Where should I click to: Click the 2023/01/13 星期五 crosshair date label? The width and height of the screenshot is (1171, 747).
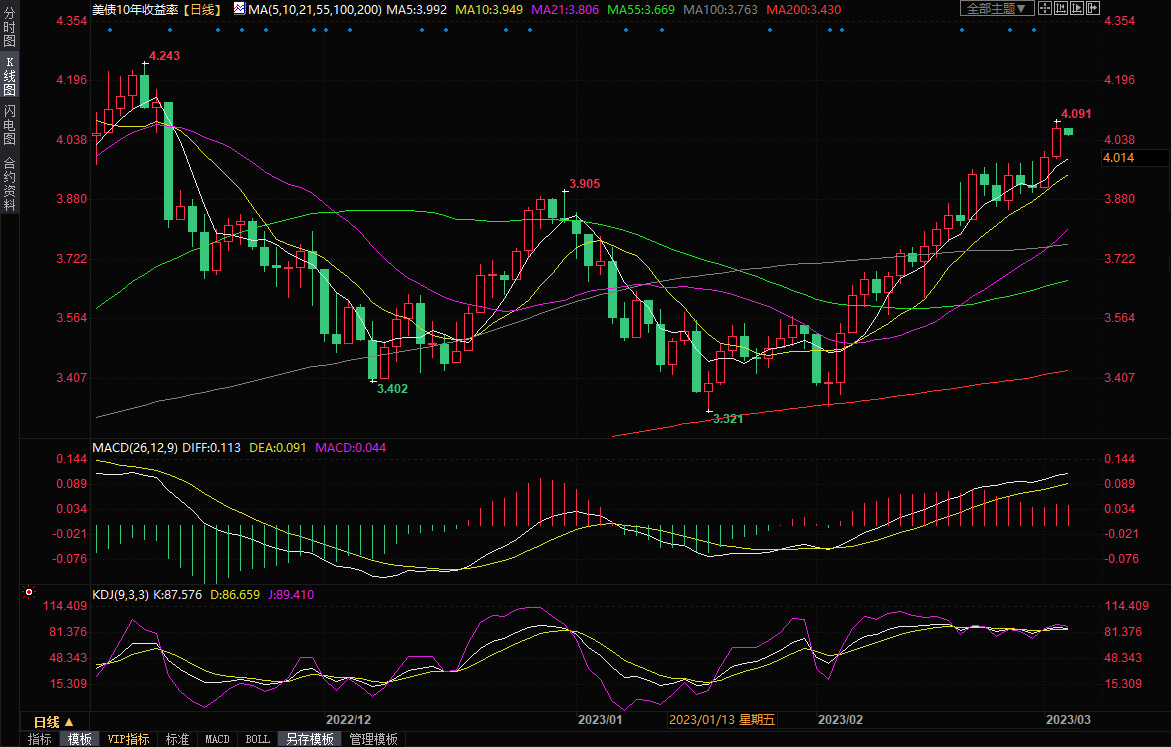coord(721,719)
